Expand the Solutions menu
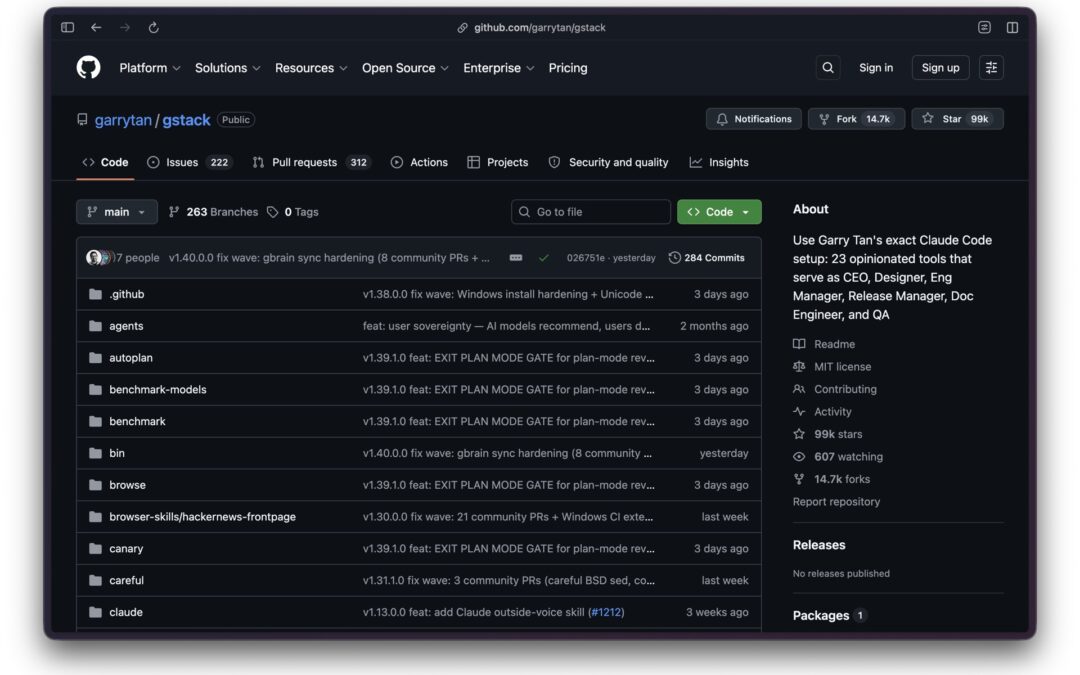Screen dimensions: 1080x675 [x=227, y=68]
